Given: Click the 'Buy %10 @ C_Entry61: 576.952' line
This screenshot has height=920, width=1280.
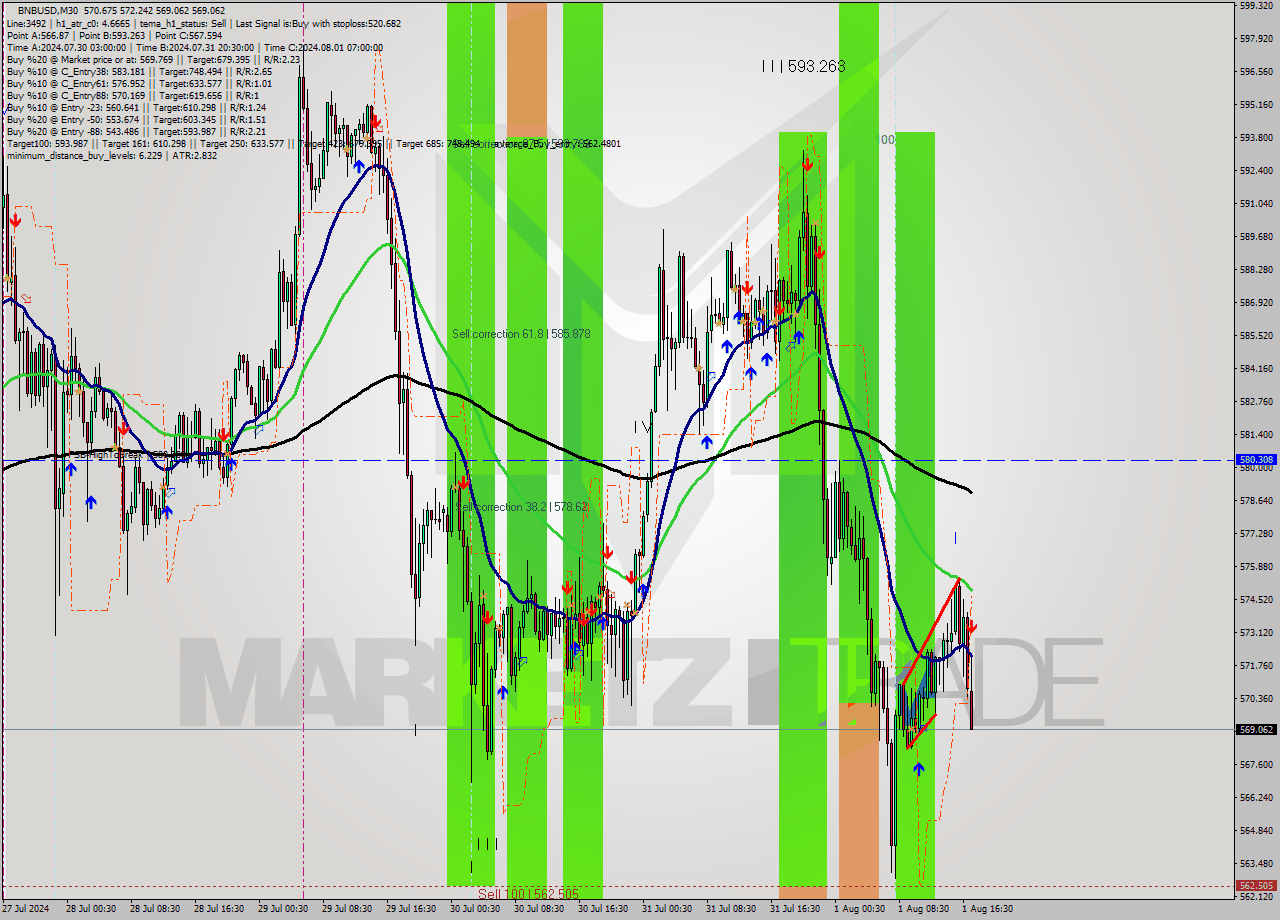Looking at the screenshot, I should click(139, 83).
